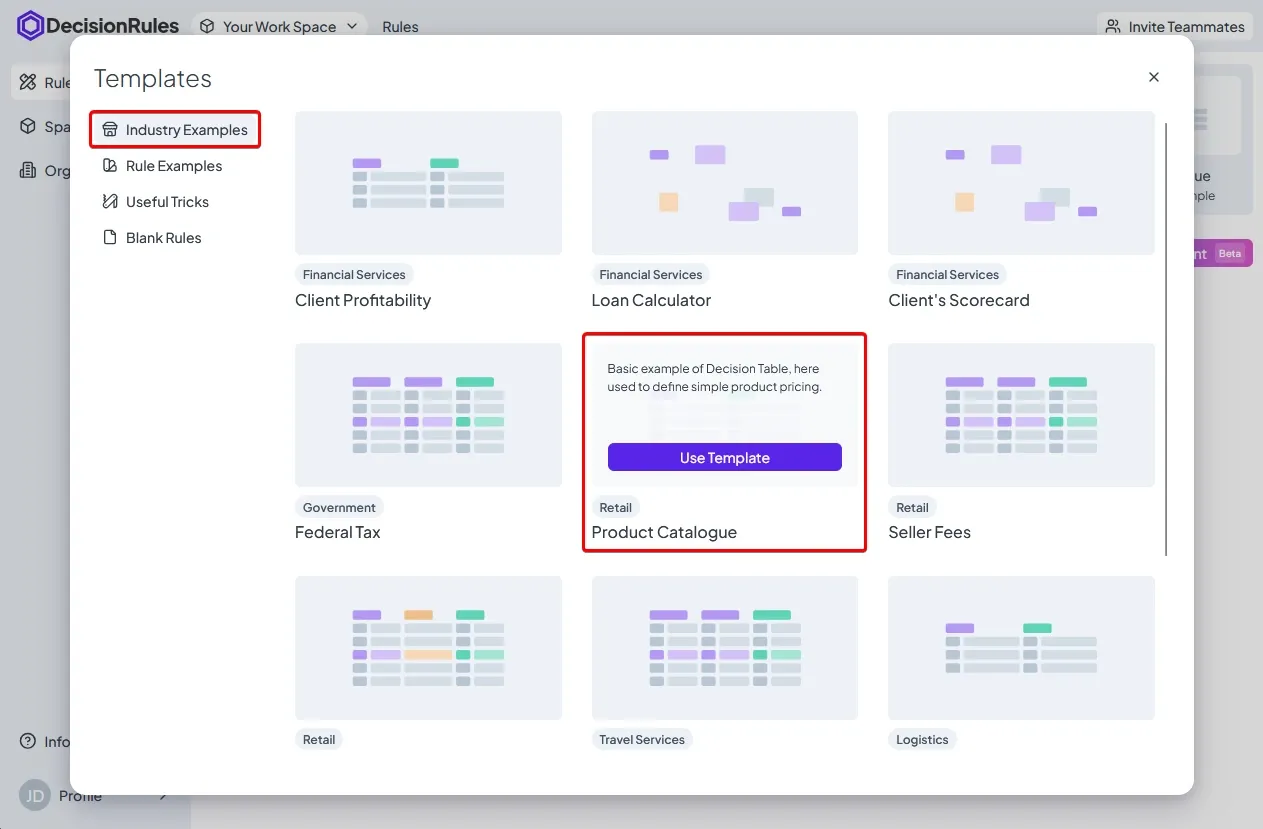Select the Loan Calculator template thumbnail
The height and width of the screenshot is (829, 1263).
click(x=725, y=183)
